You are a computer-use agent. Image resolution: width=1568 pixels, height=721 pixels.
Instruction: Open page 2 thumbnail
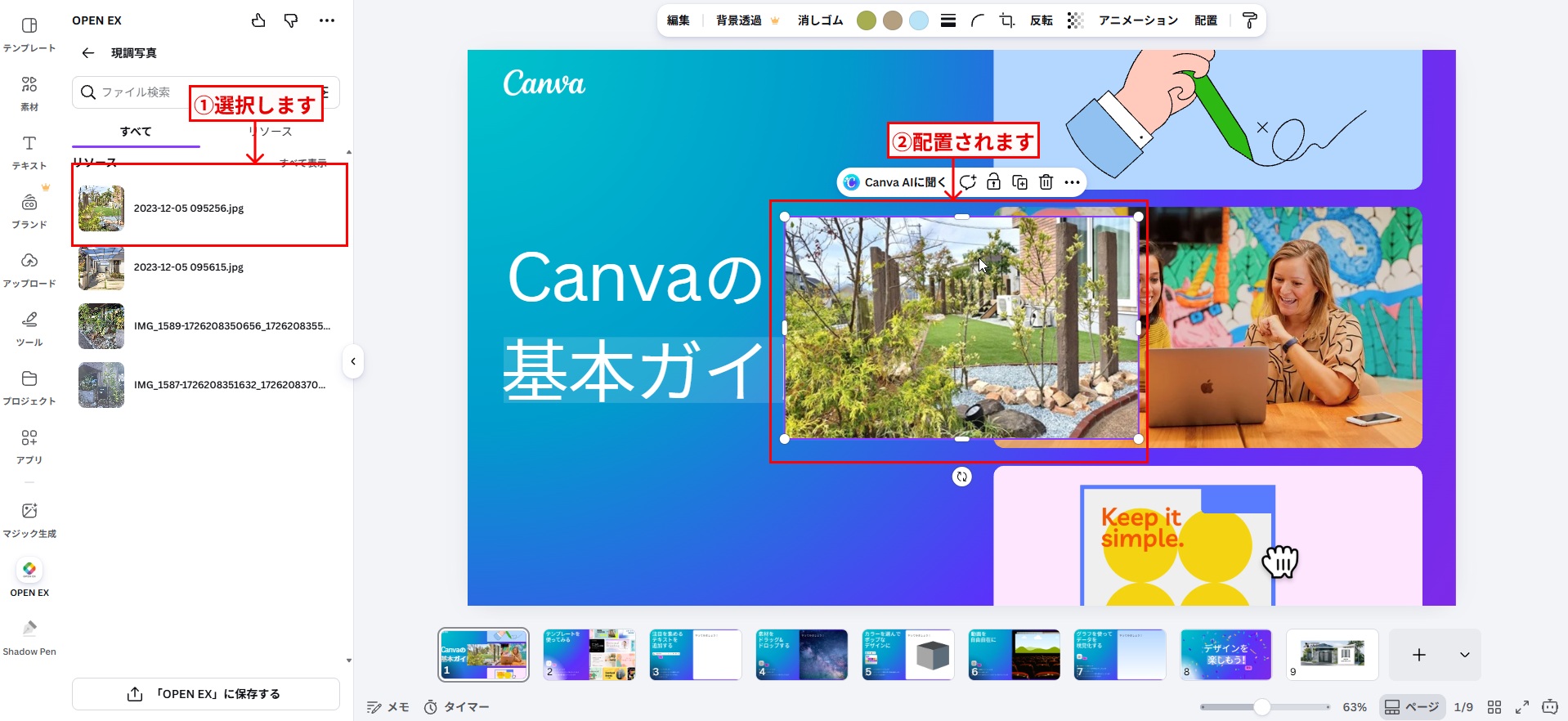[589, 655]
